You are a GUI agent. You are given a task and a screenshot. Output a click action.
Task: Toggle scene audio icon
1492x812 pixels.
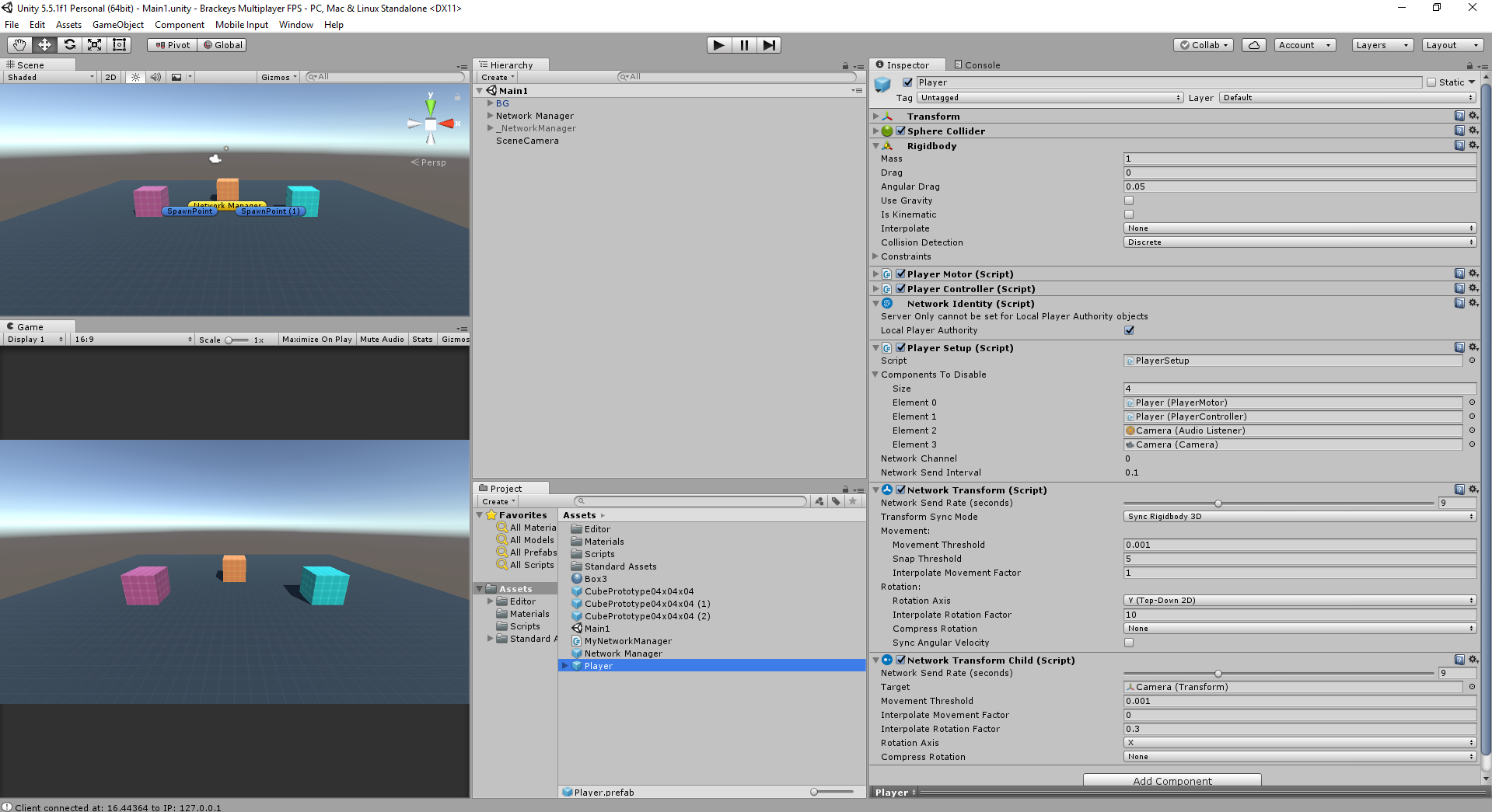155,77
